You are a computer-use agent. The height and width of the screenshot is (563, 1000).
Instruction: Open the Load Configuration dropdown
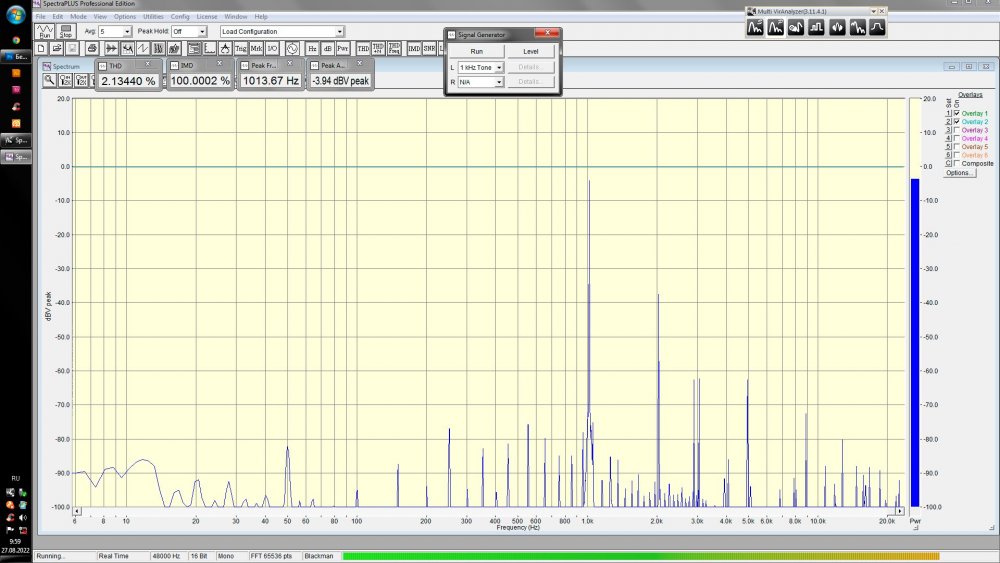click(x=339, y=32)
